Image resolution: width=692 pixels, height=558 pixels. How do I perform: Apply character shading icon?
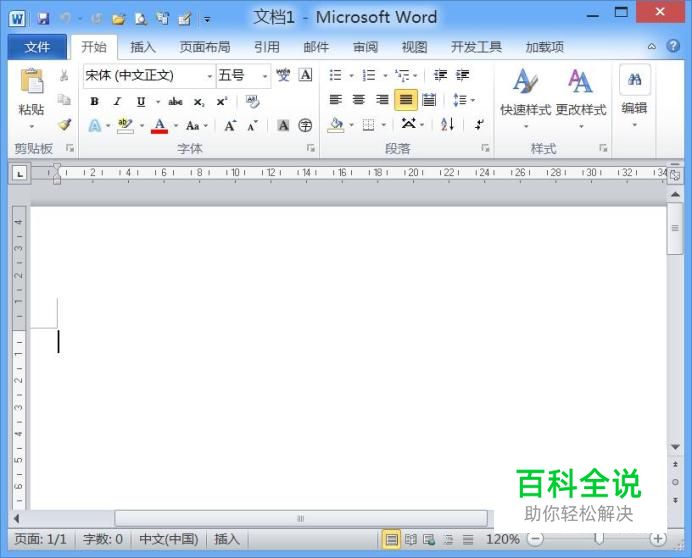click(283, 126)
